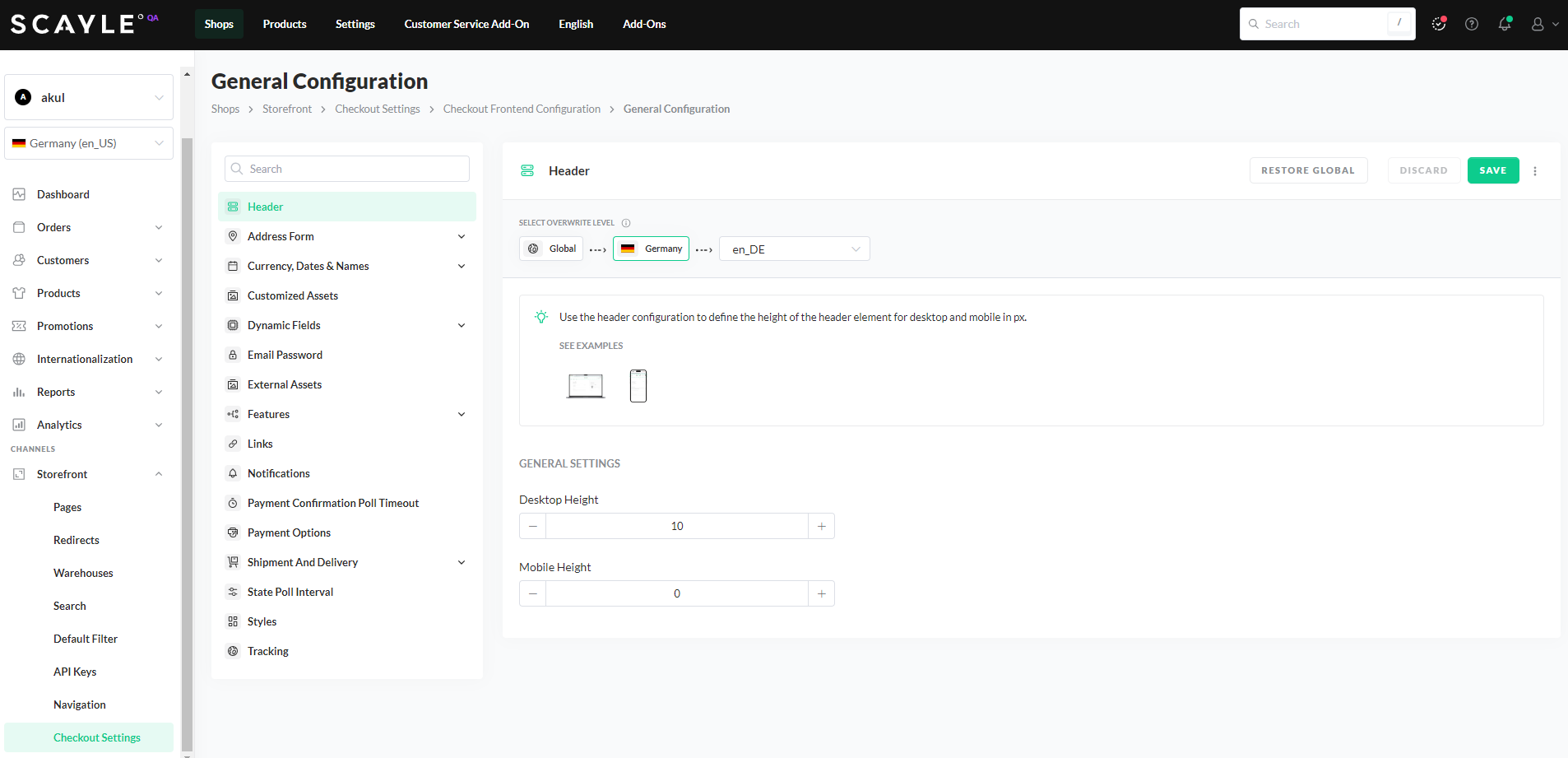Open the Germany (en_US) shop dropdown
This screenshot has width=1568, height=758.
(89, 143)
